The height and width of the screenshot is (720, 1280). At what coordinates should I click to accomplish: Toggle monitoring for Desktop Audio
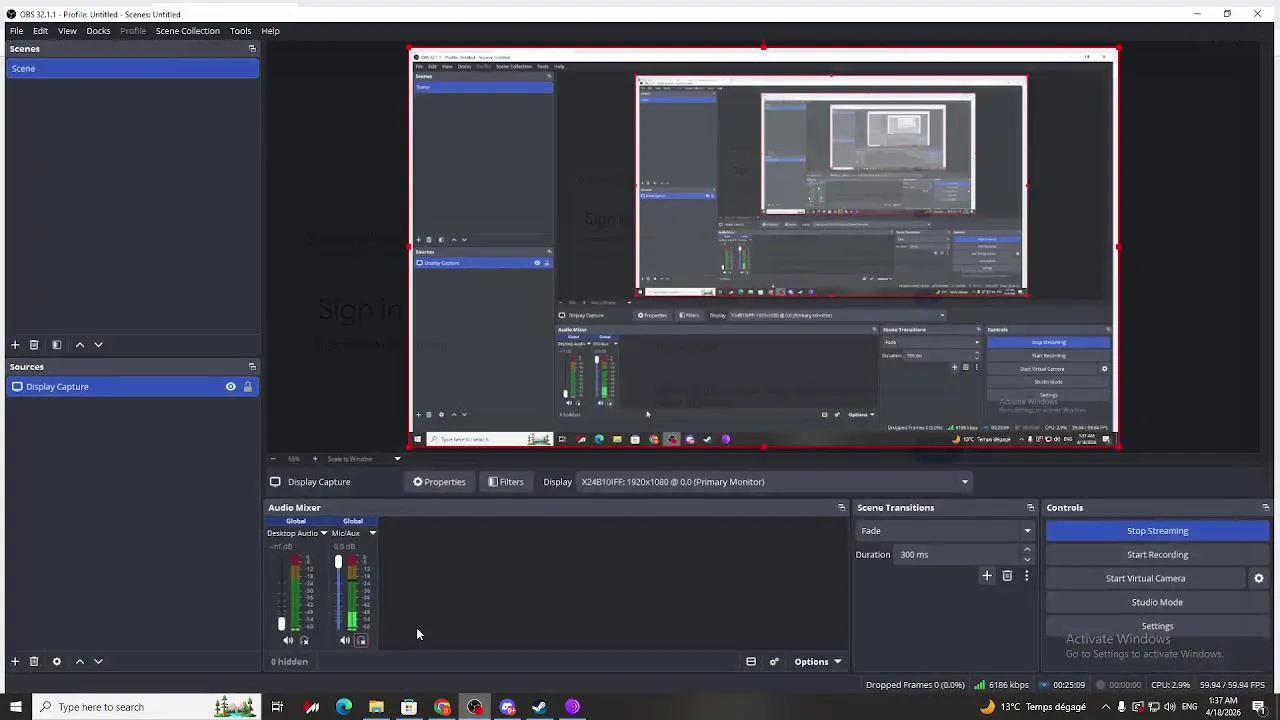[x=304, y=641]
